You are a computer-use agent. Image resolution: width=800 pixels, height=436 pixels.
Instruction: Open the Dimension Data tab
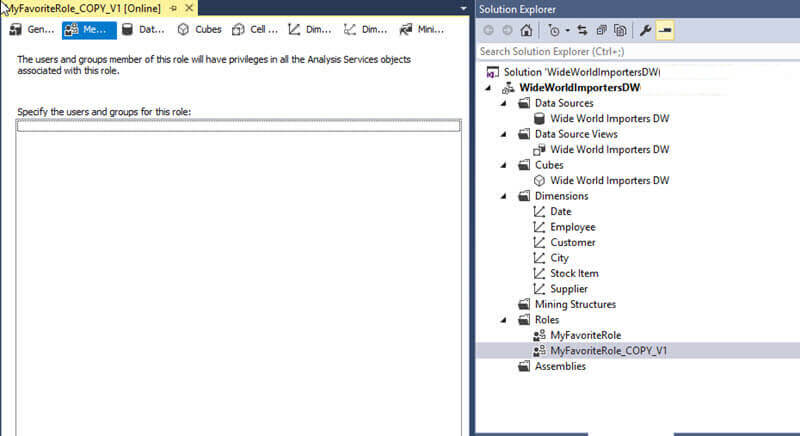366,30
